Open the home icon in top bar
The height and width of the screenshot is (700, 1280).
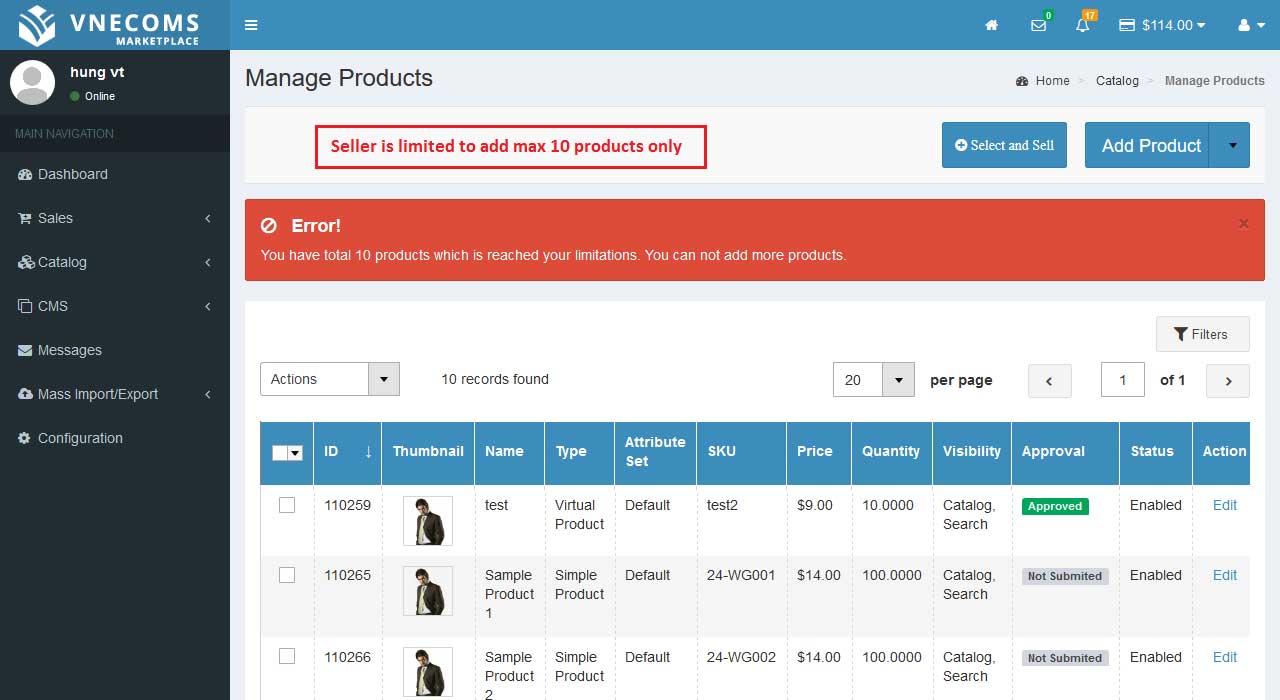click(x=992, y=25)
